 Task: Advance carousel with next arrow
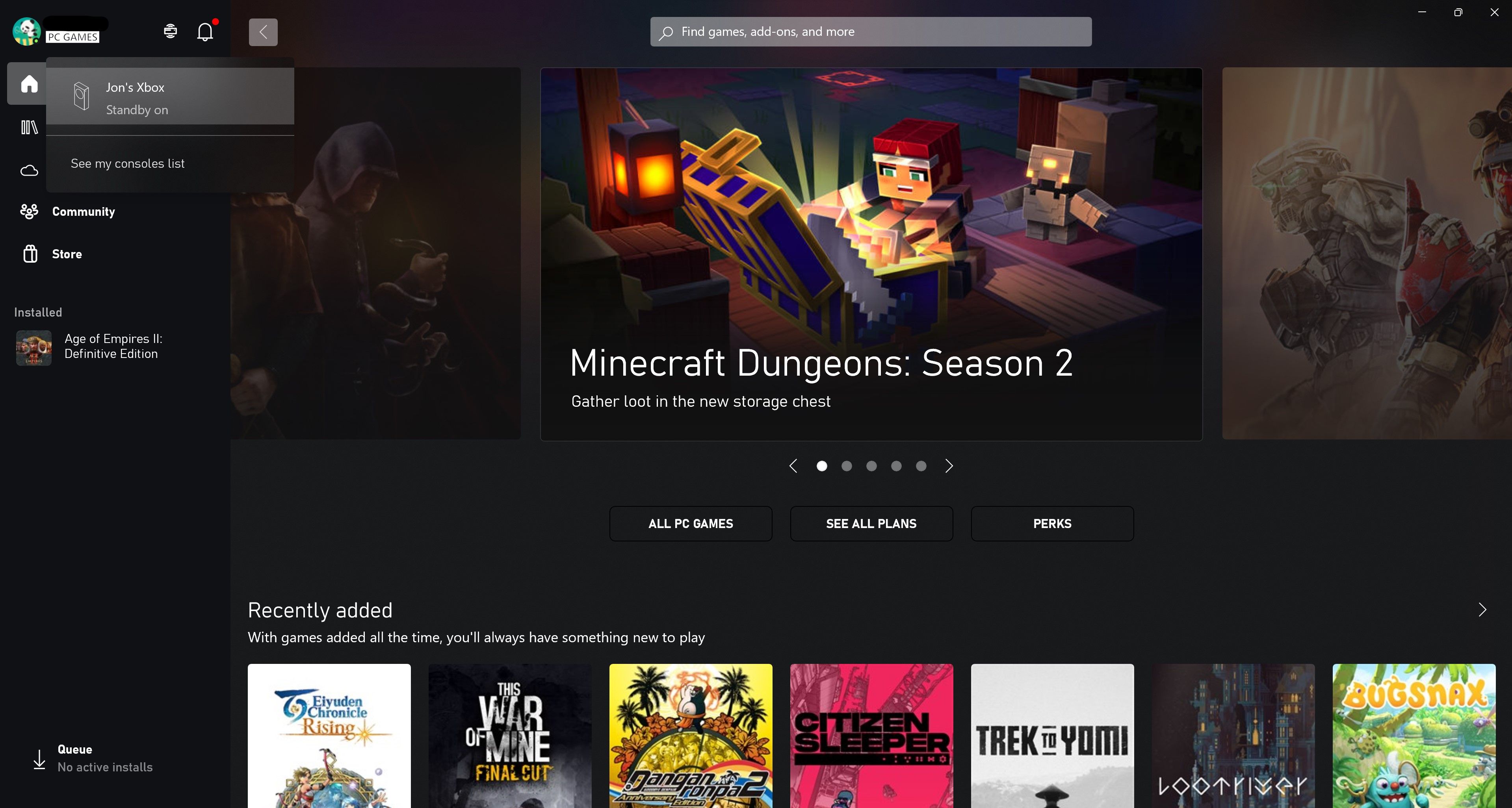point(949,466)
